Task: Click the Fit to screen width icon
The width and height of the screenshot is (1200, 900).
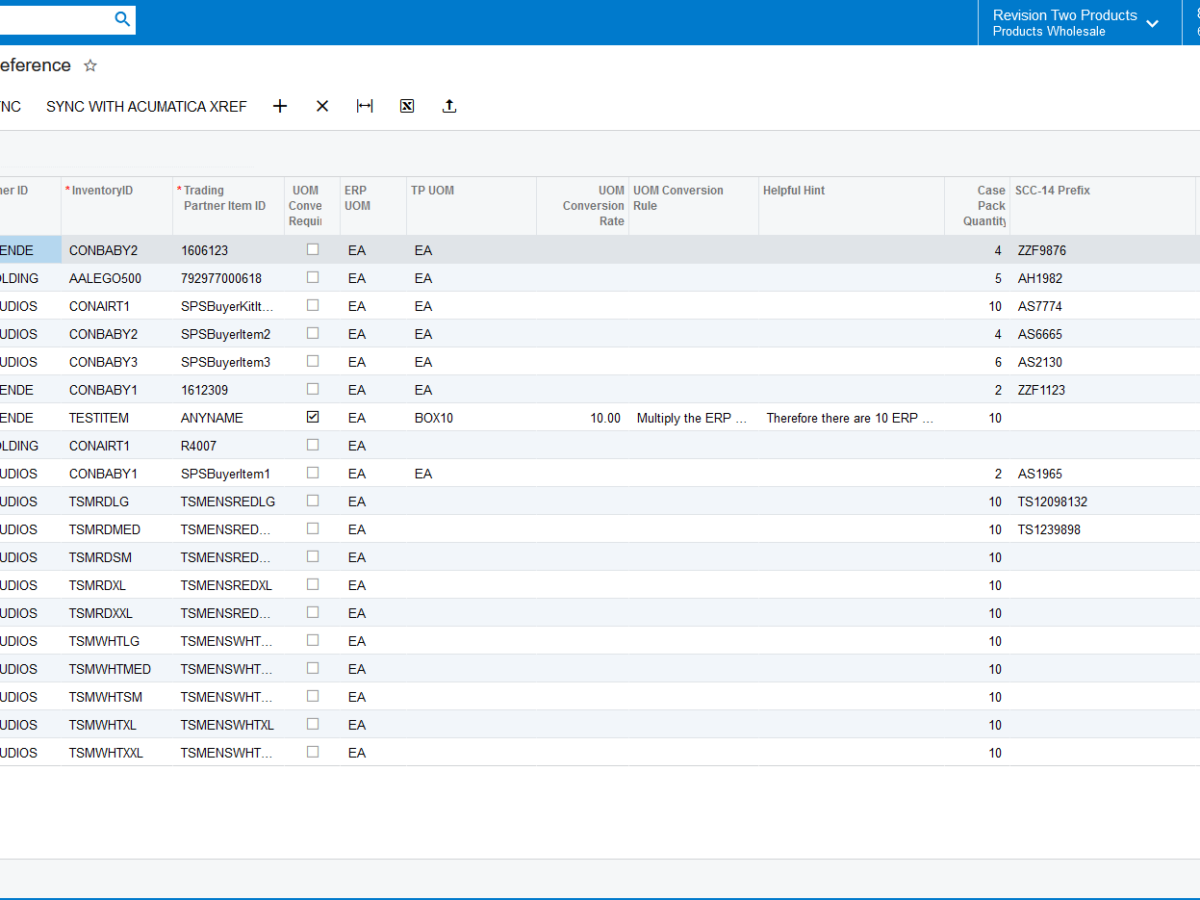Action: click(365, 105)
